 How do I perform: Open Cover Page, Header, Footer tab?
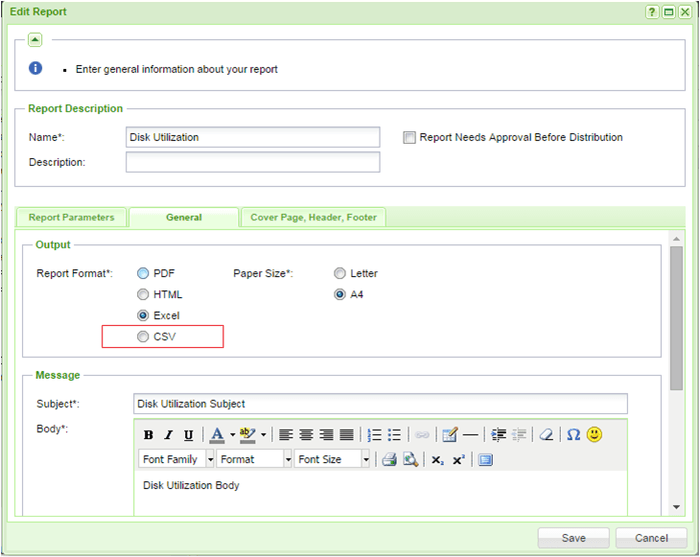tap(312, 217)
